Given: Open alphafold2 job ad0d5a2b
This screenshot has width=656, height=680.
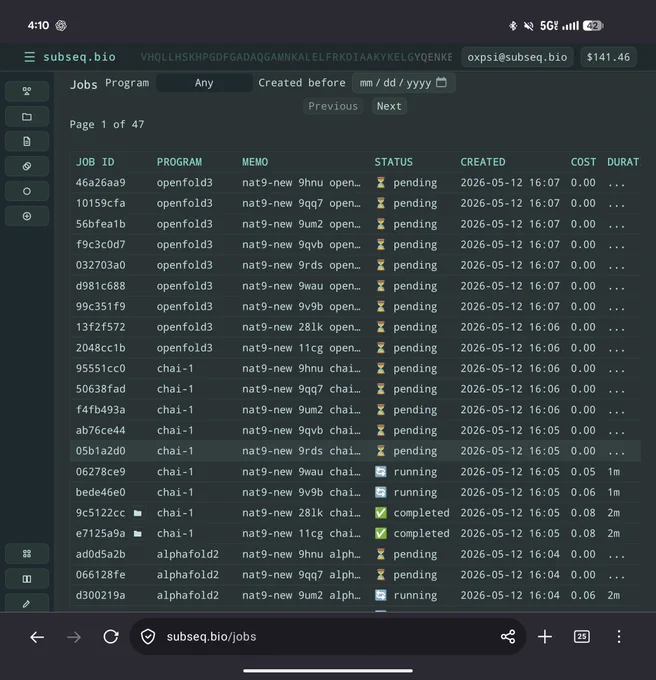Looking at the screenshot, I should click(356, 554).
